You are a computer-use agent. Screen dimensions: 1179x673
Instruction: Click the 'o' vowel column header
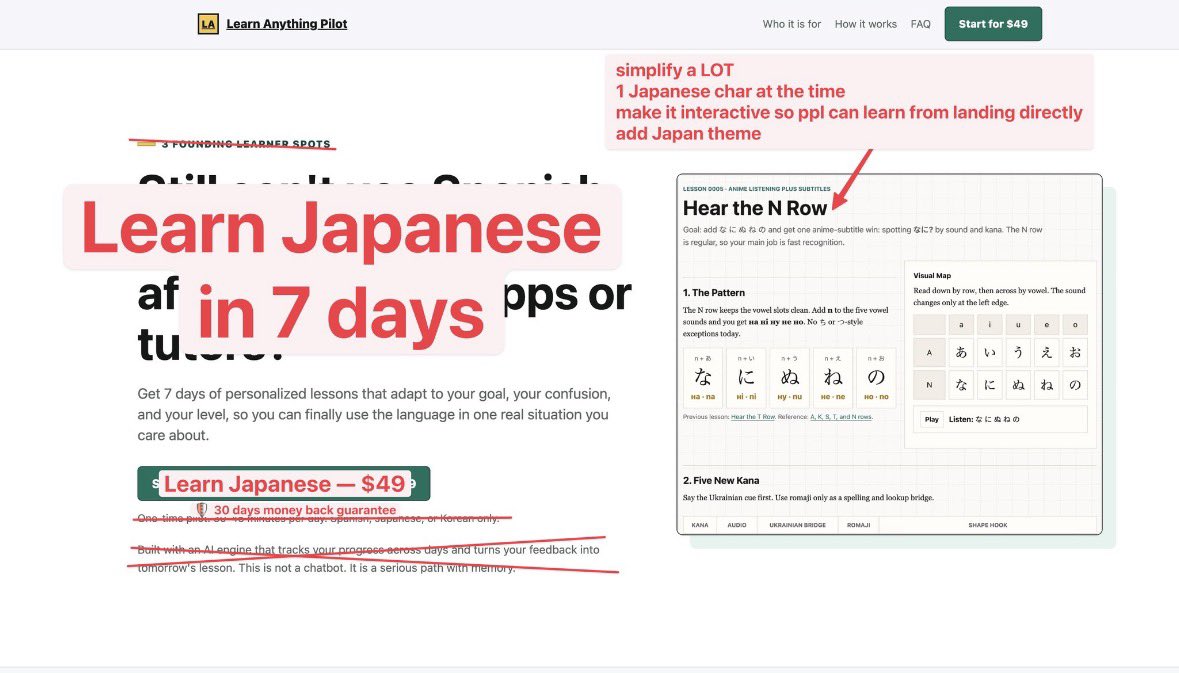(1075, 325)
